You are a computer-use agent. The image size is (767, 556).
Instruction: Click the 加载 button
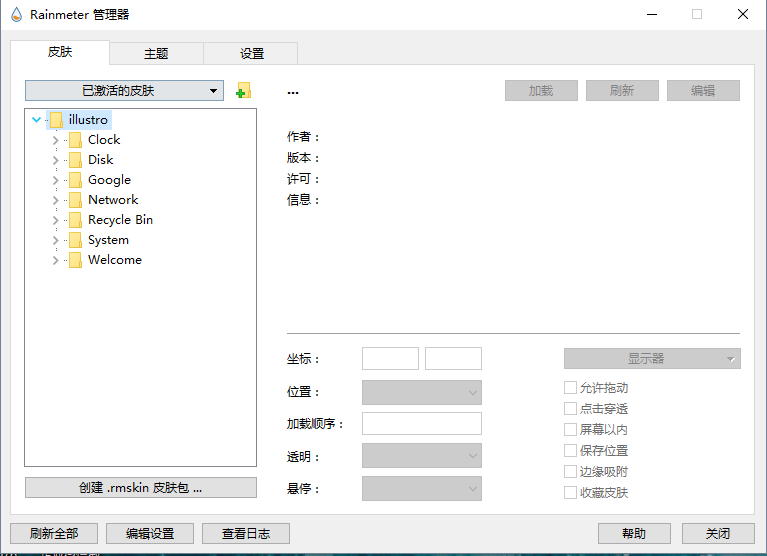pyautogui.click(x=541, y=90)
